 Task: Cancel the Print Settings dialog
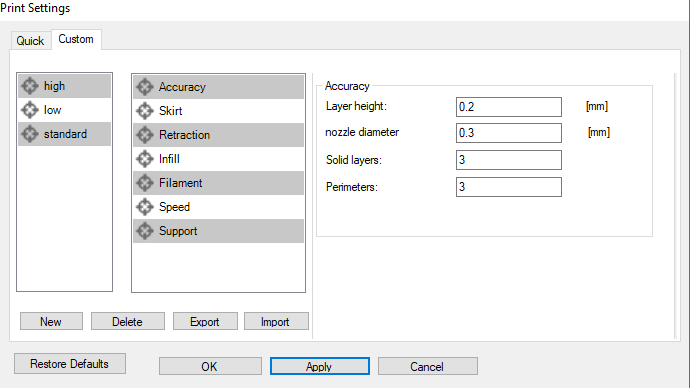point(427,366)
